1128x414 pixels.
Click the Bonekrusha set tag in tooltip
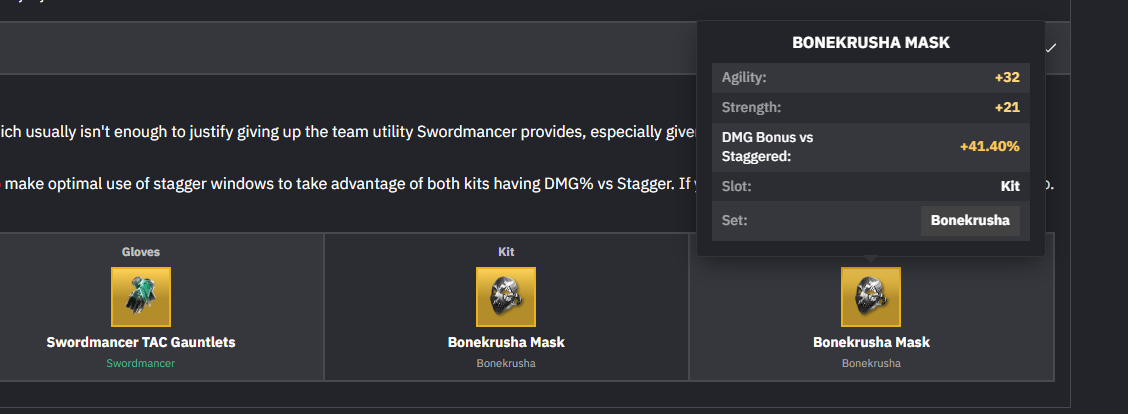click(x=970, y=220)
